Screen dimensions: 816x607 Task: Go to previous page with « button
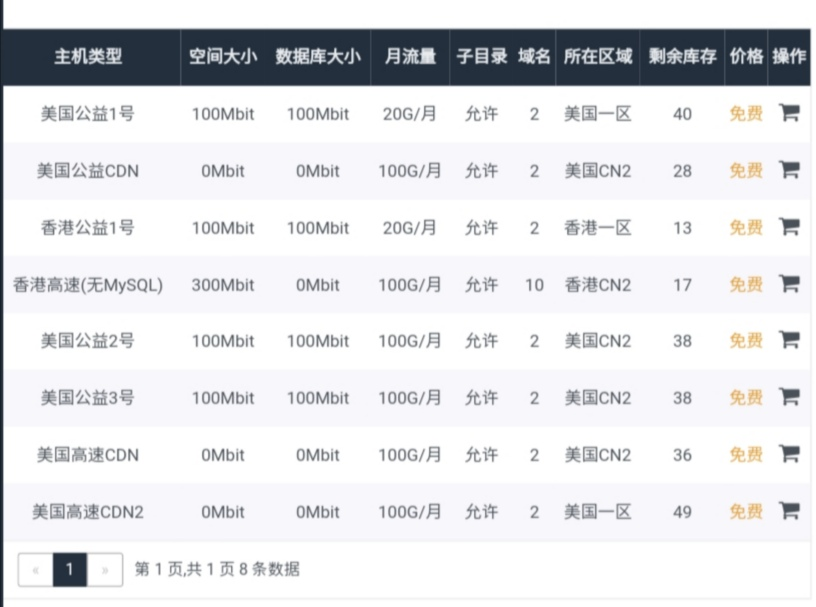click(36, 570)
